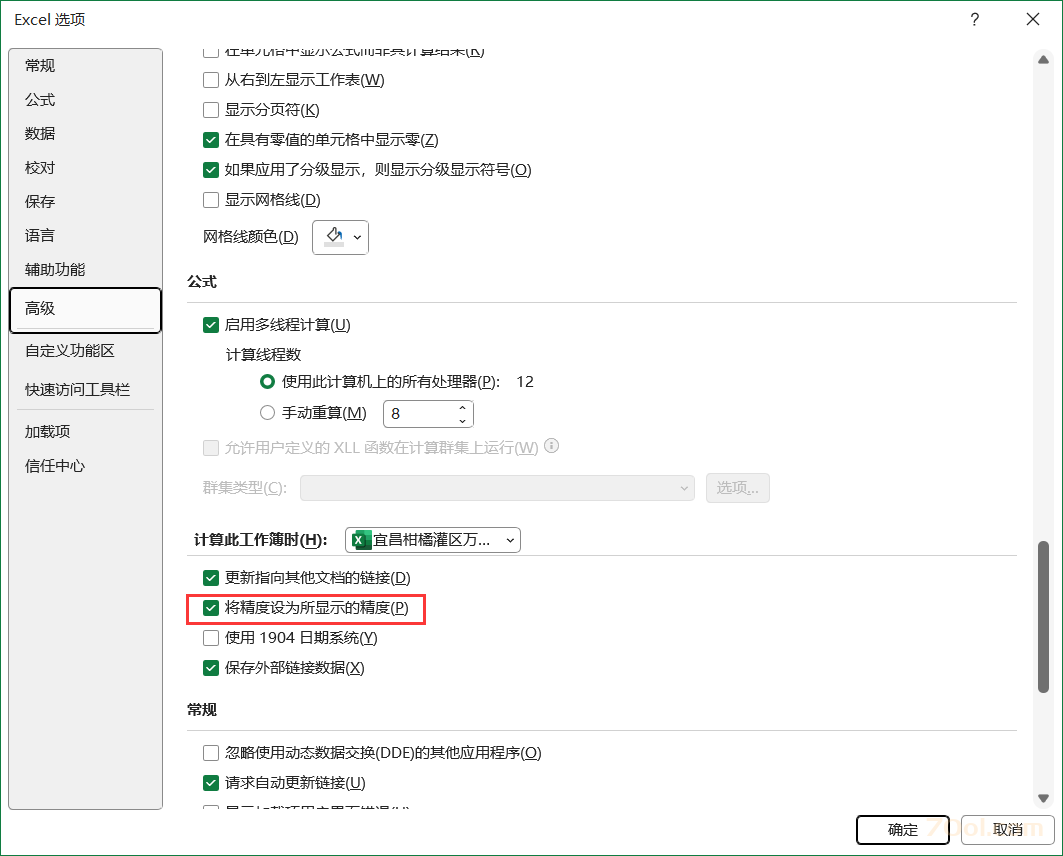Screen dimensions: 1063x856
Task: Toggle 将精度设为所显示的精度 checkbox
Action: [x=211, y=608]
